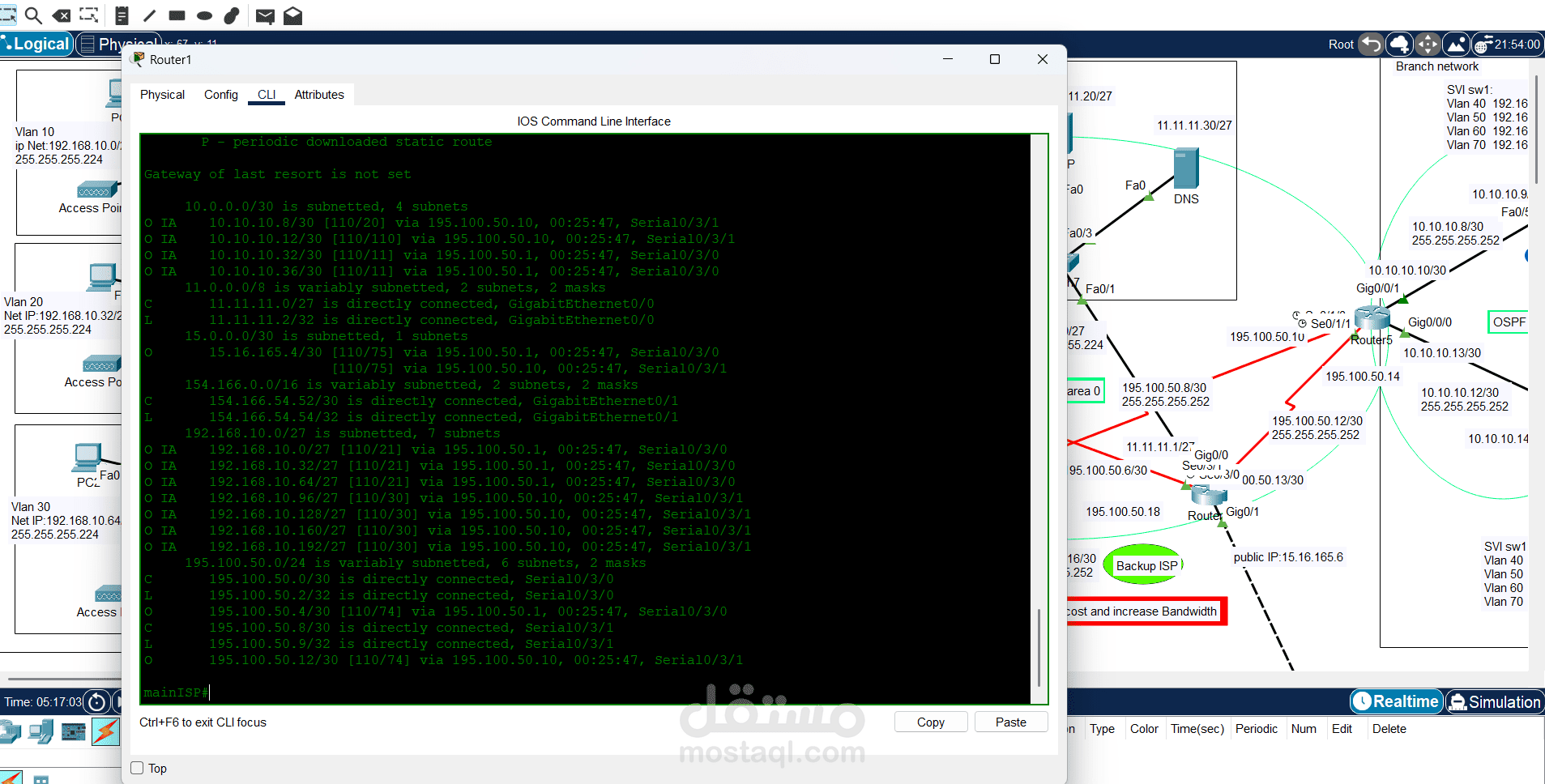Select the Draw Ellipse tool
The image size is (1545, 784).
coord(204,15)
